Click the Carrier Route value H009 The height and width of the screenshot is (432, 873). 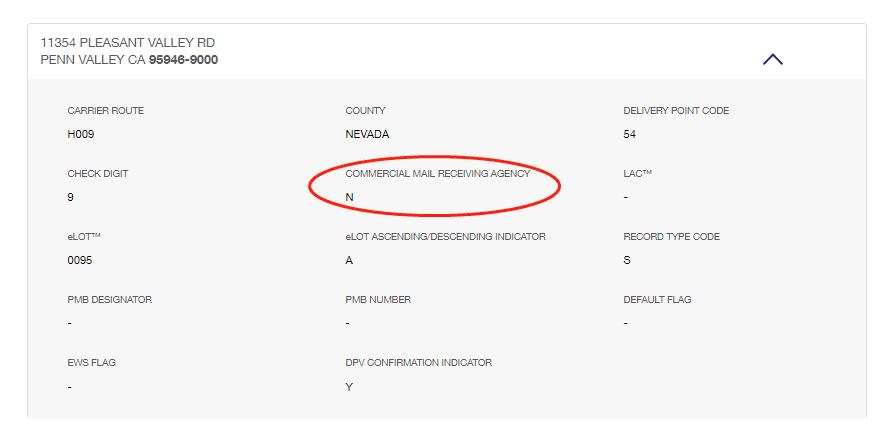coord(81,134)
